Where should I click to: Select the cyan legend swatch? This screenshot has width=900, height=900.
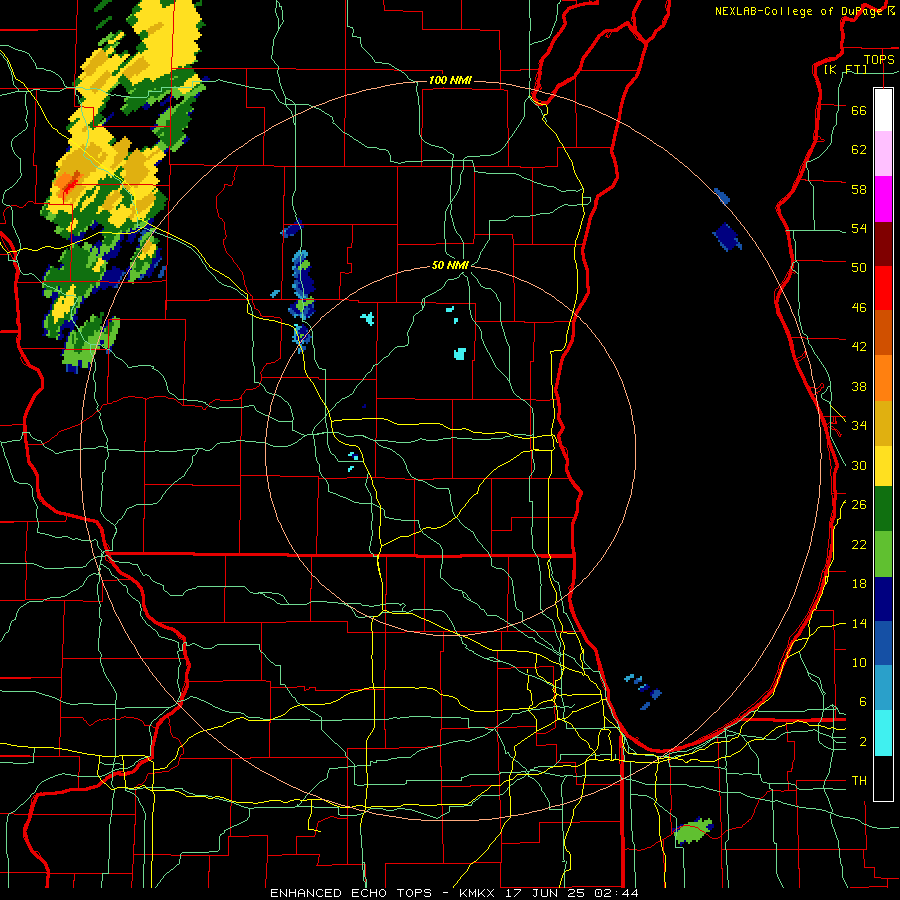[883, 733]
